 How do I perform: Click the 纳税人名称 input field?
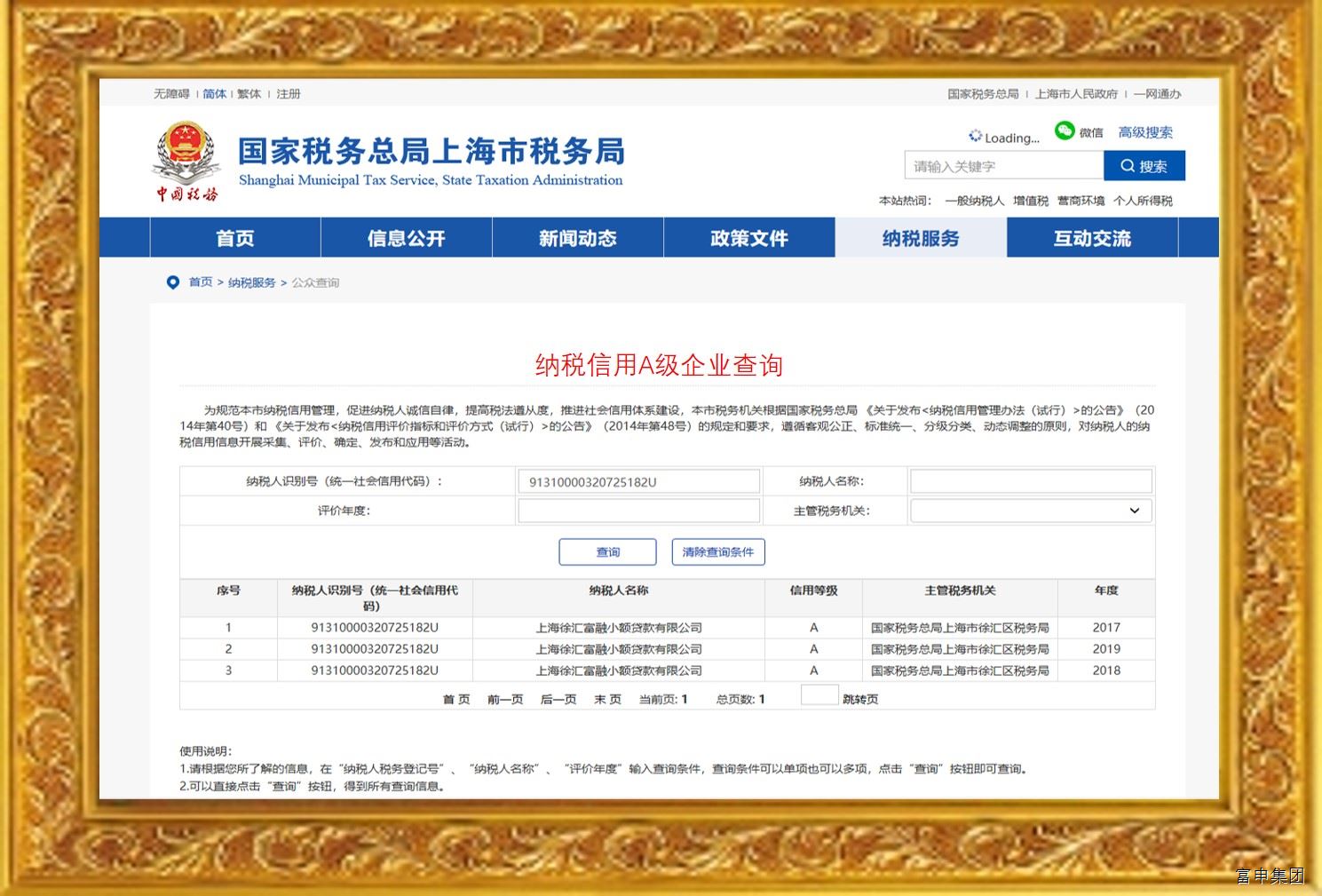1031,482
